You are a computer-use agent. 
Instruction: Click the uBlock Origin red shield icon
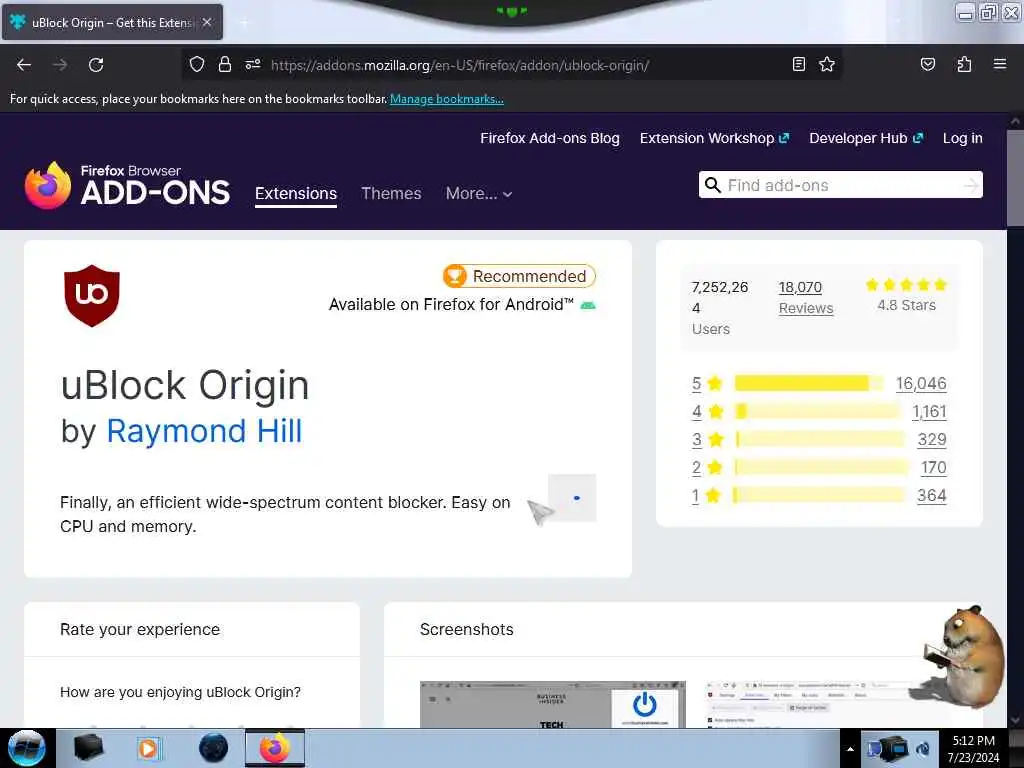pos(92,295)
